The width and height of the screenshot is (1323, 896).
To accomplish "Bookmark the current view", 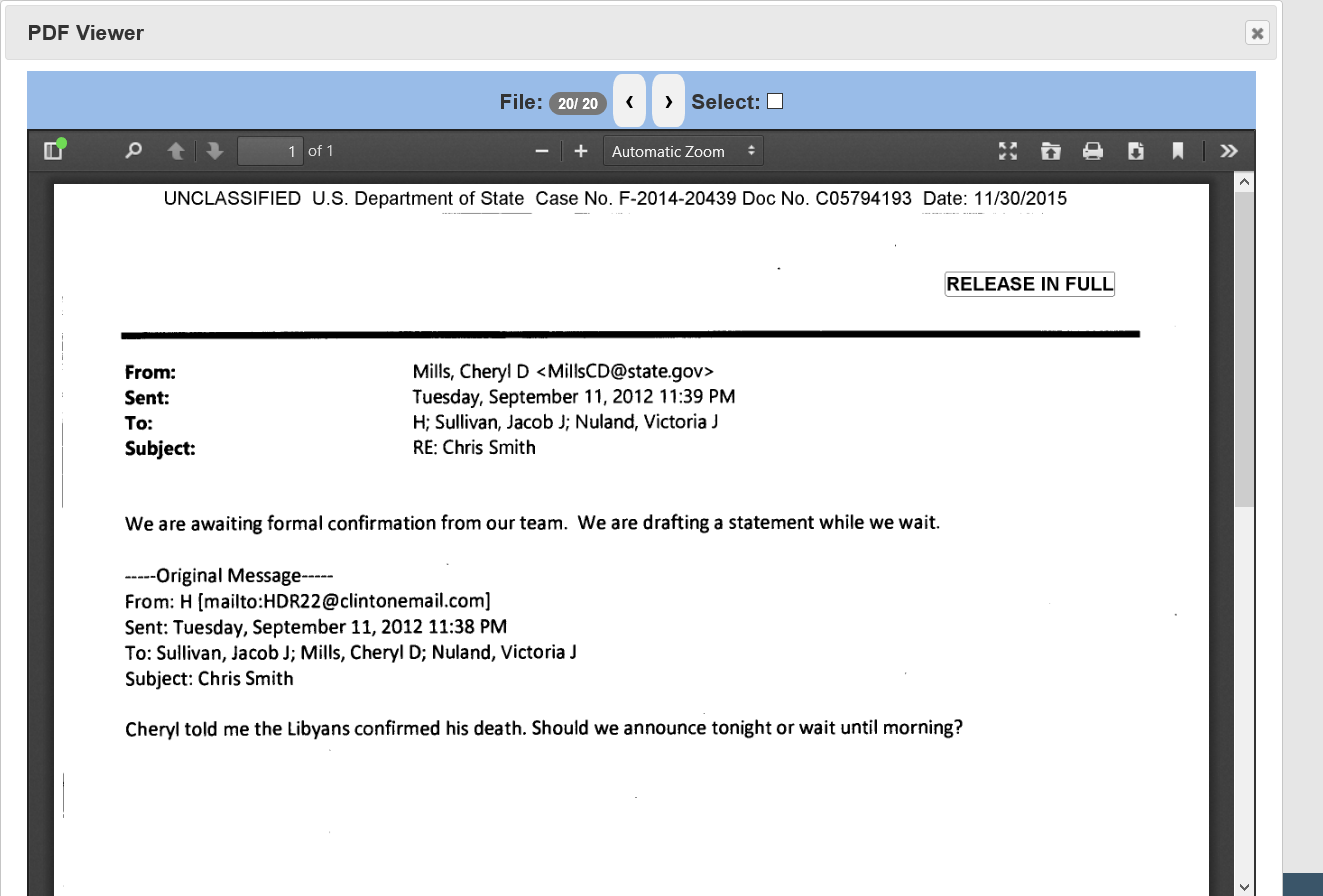I will coord(1178,151).
